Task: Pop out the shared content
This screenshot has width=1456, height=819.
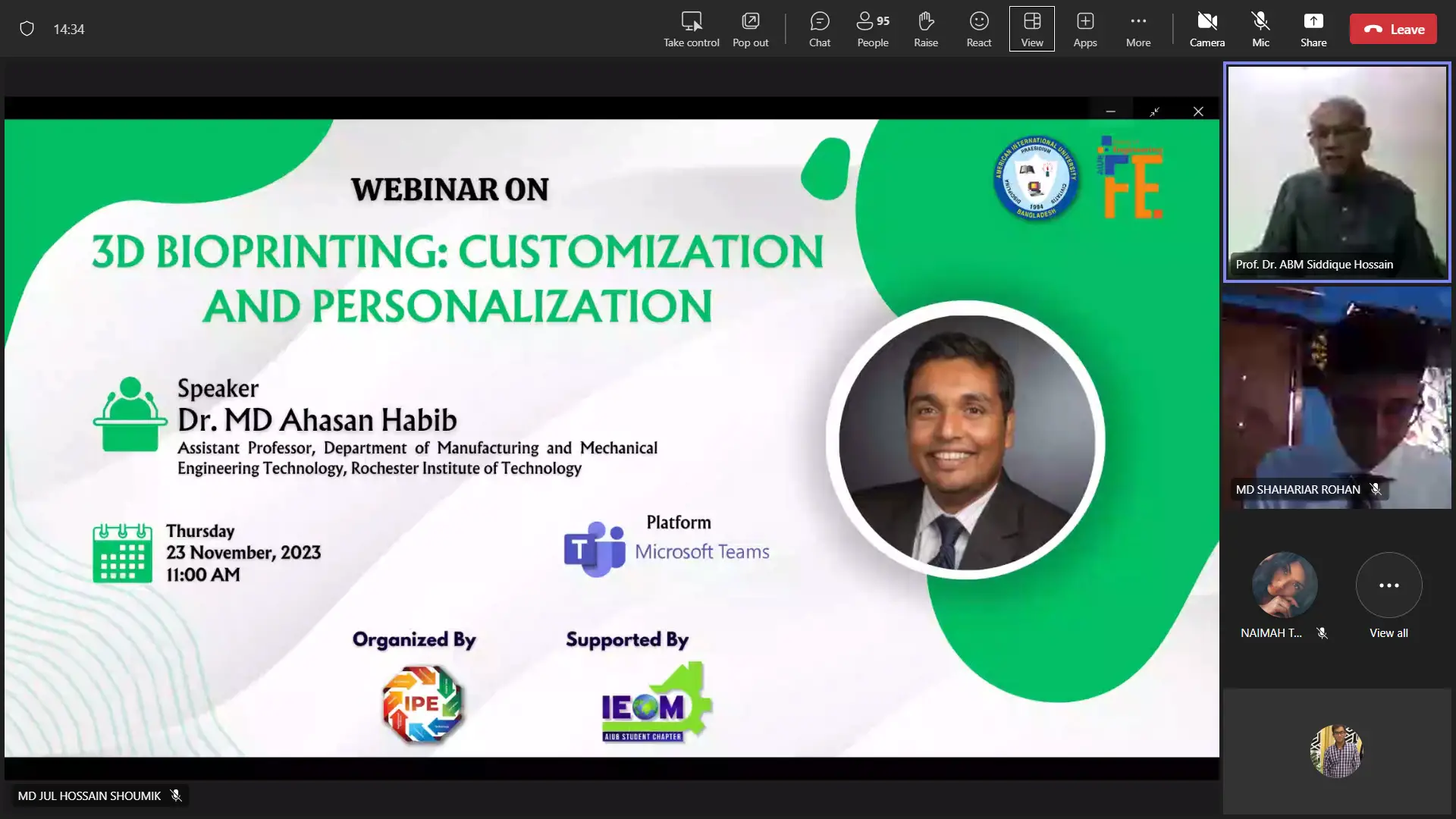Action: tap(750, 29)
